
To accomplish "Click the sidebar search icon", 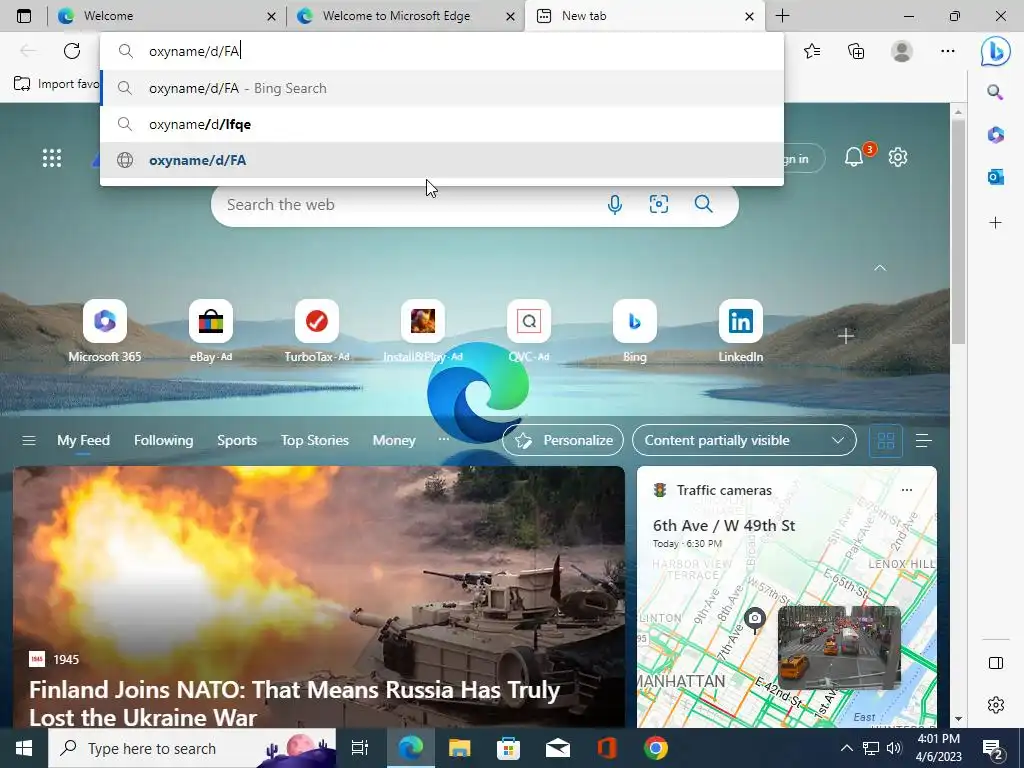I will (995, 92).
